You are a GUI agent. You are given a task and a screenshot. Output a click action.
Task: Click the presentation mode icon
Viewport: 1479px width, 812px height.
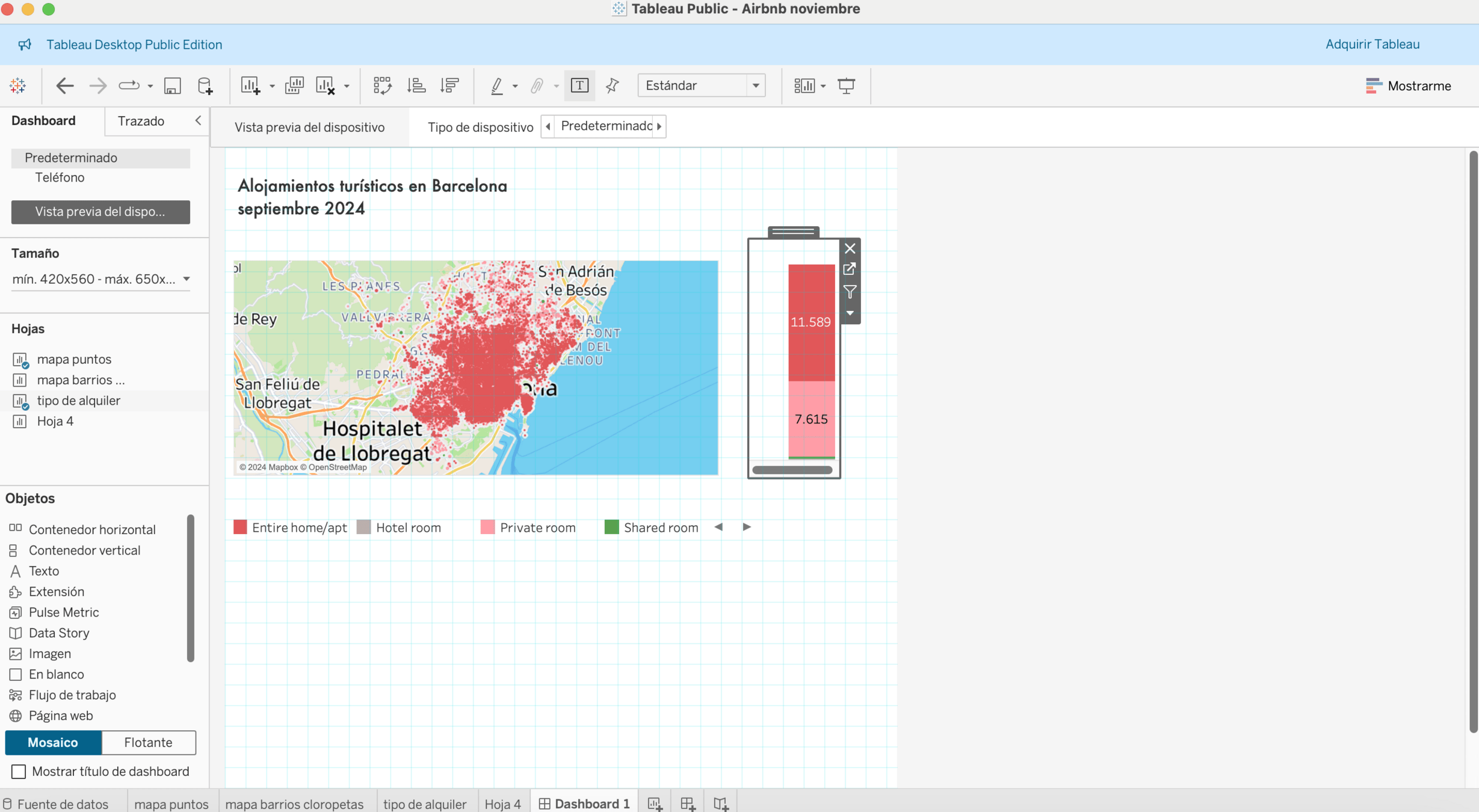click(x=846, y=85)
